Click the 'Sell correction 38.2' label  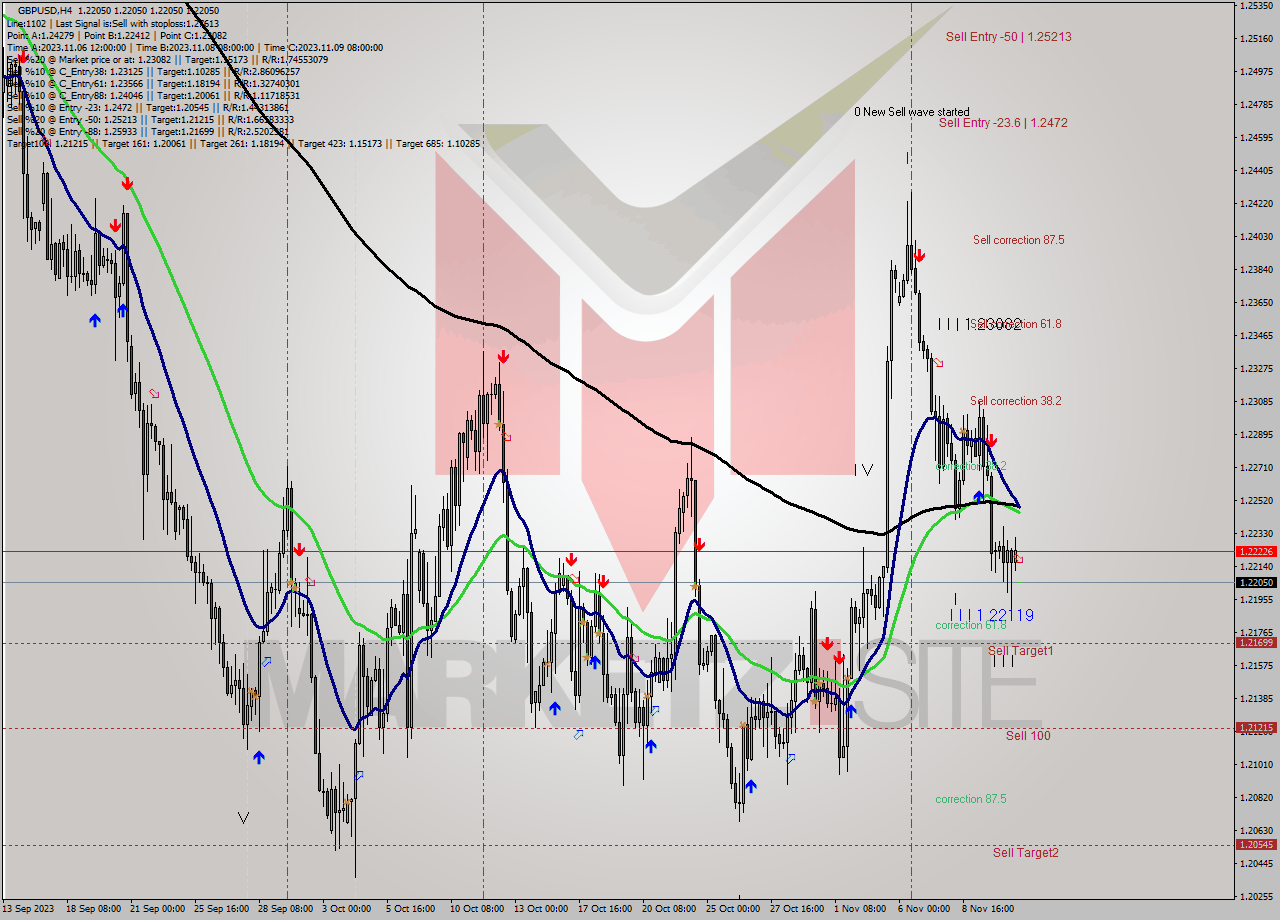click(1015, 401)
